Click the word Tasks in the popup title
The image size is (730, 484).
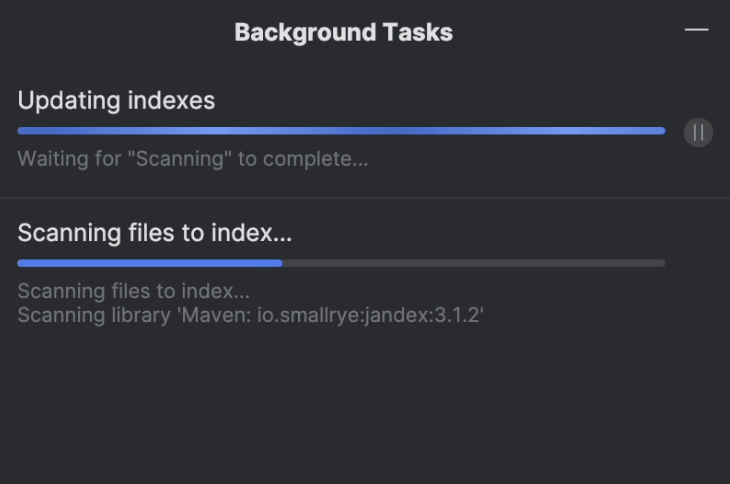[418, 33]
